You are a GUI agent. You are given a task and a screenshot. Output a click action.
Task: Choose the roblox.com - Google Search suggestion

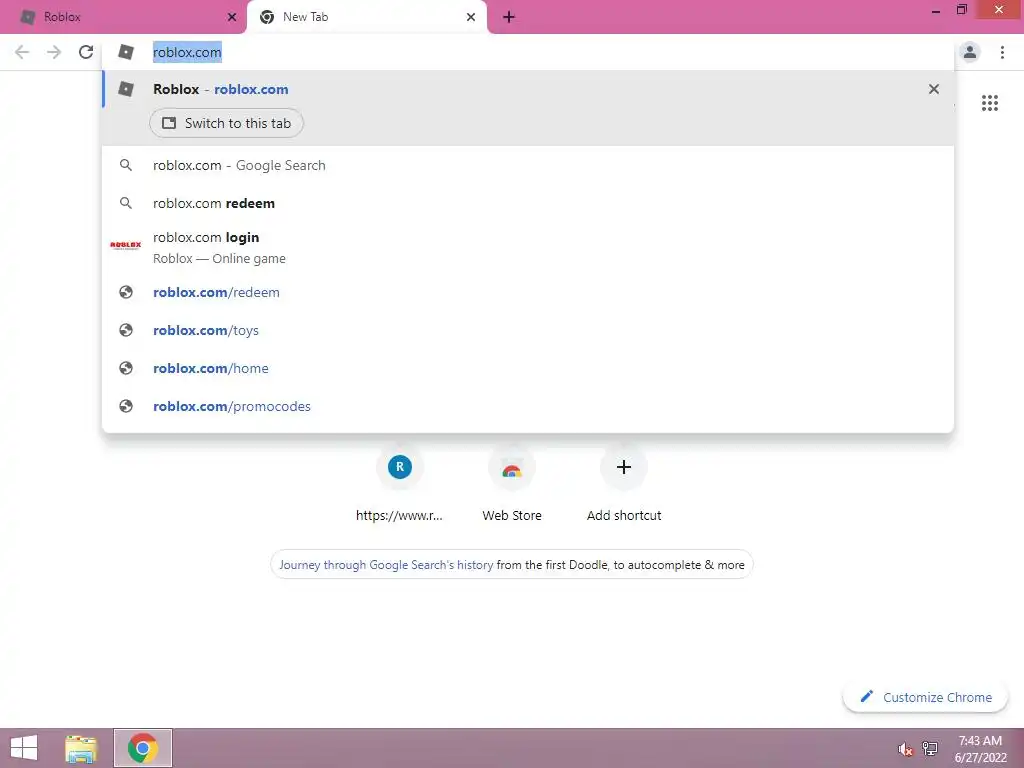[528, 165]
